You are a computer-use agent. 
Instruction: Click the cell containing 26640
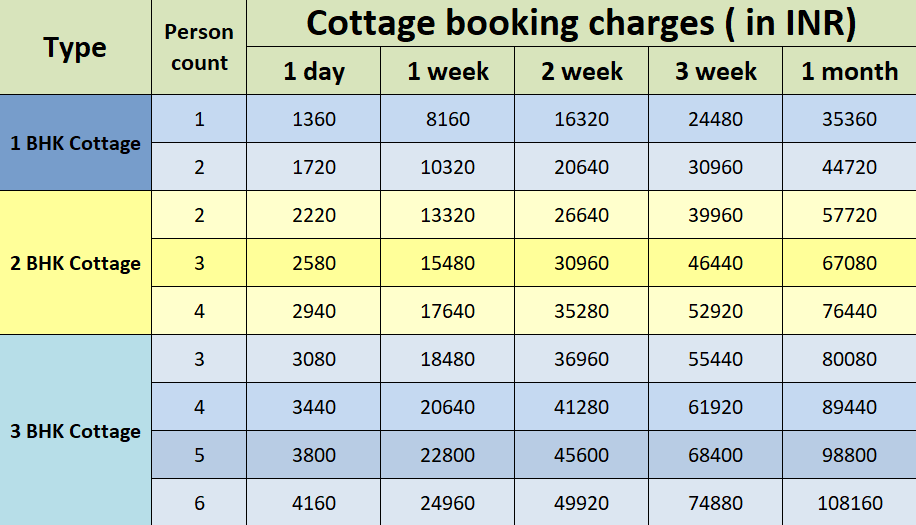(581, 215)
